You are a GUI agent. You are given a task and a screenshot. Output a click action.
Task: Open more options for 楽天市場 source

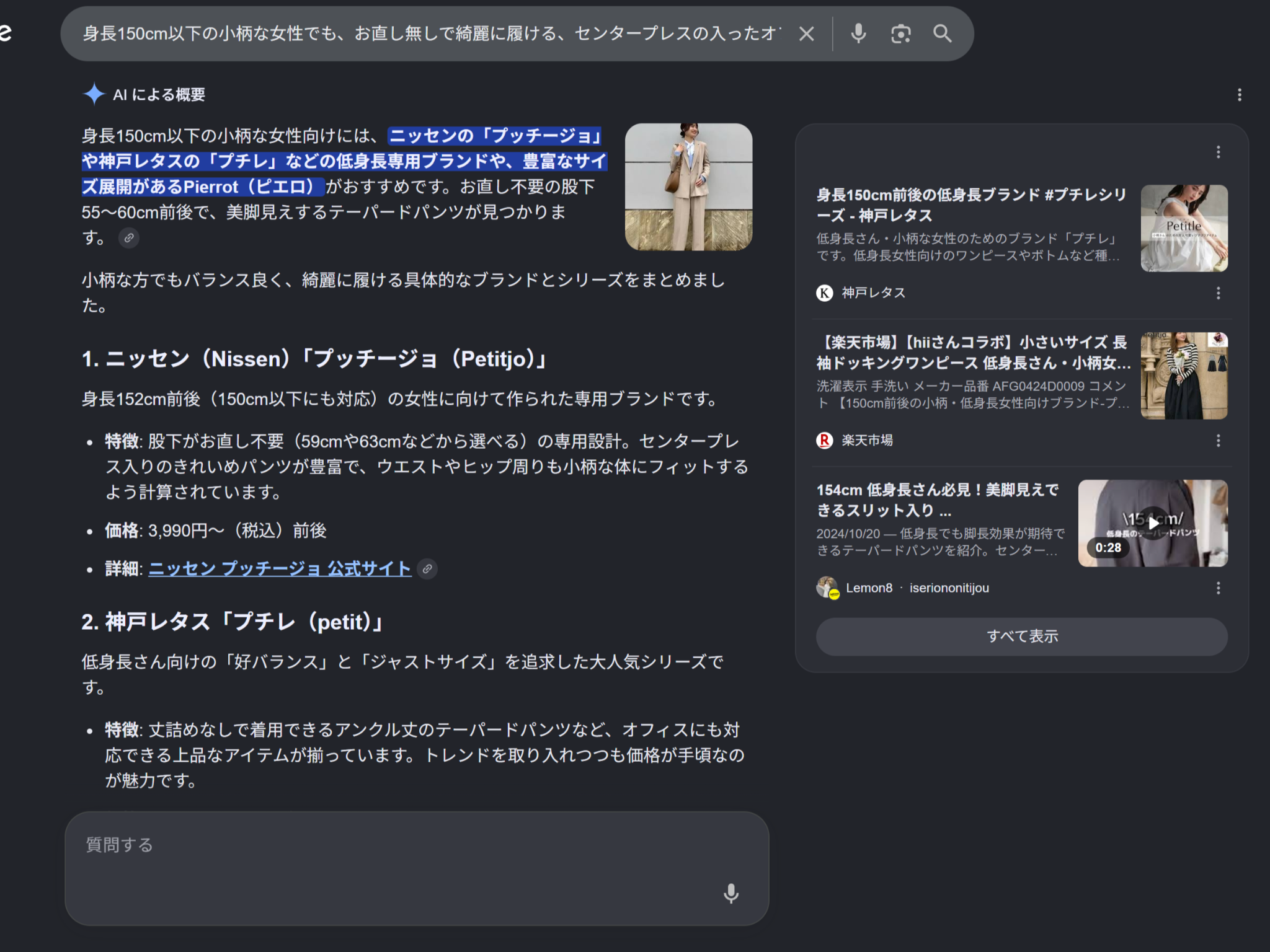point(1218,441)
